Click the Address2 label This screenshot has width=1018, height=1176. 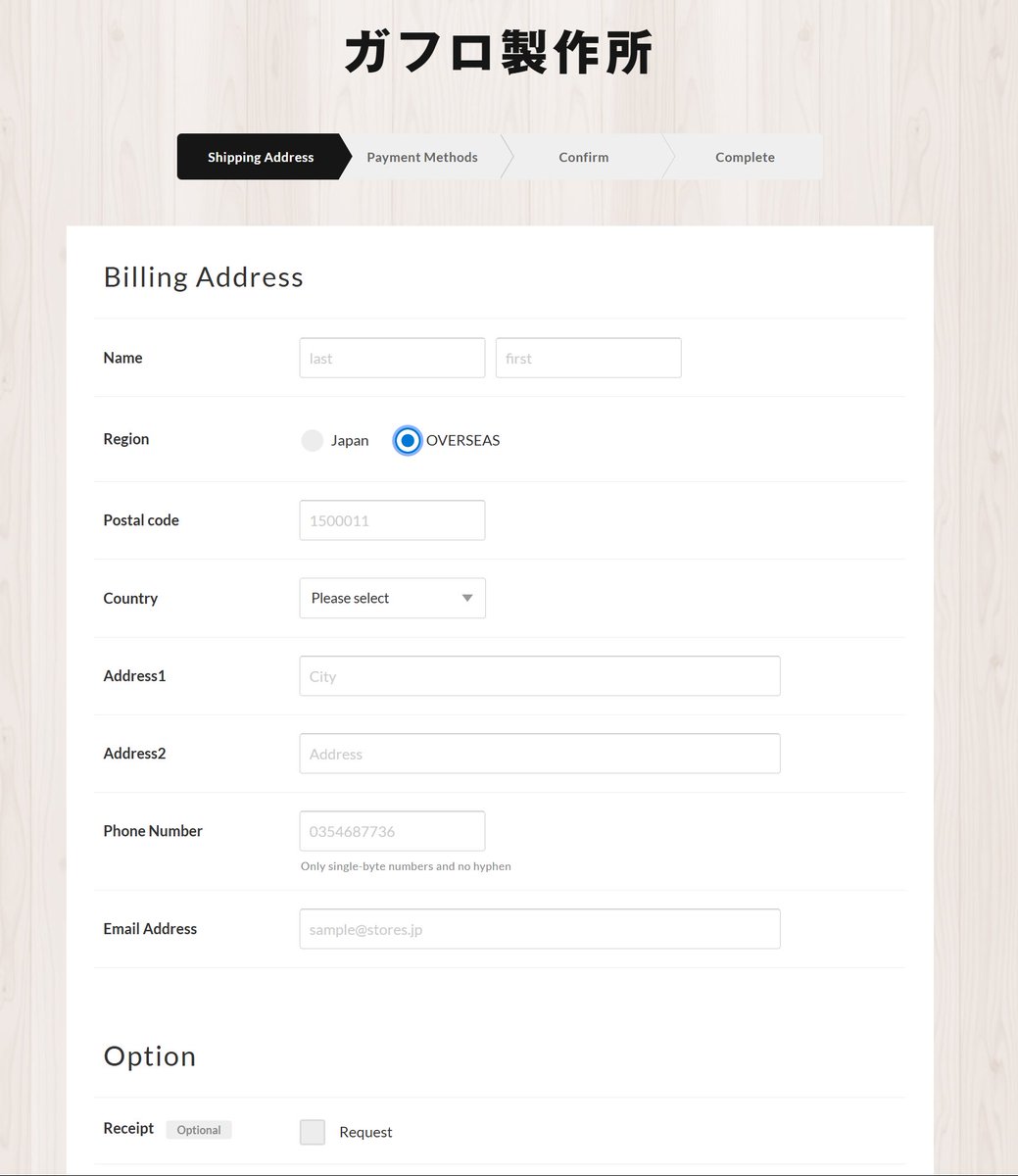click(x=134, y=754)
